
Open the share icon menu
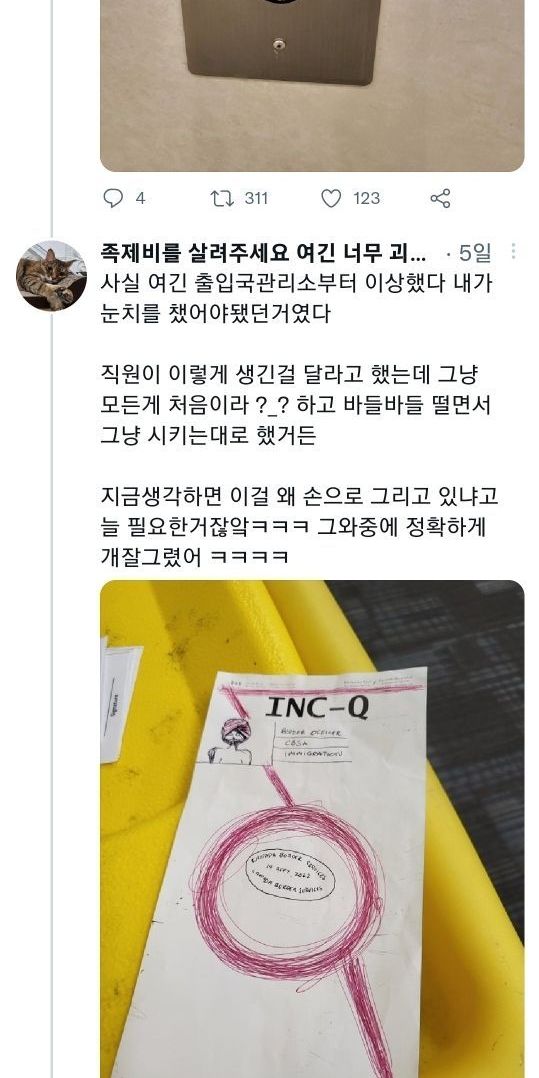(x=440, y=199)
